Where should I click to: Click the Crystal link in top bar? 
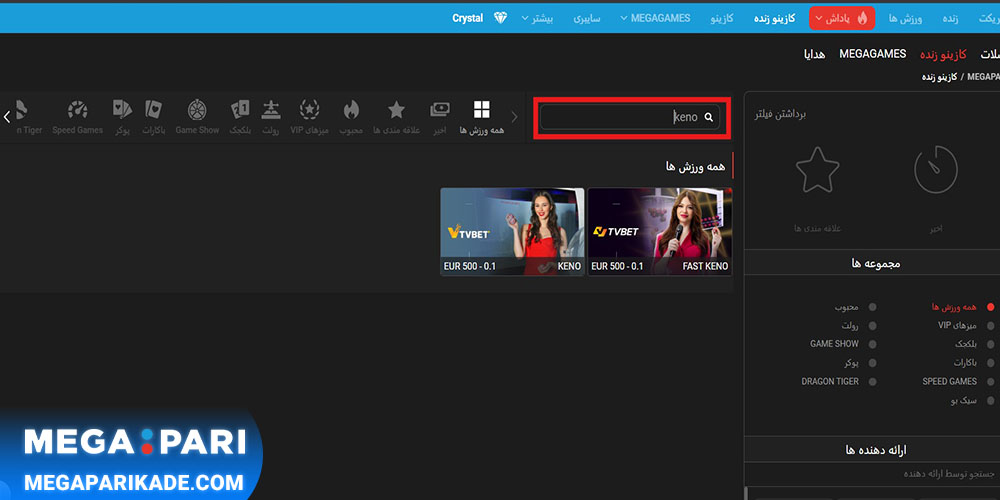(467, 18)
